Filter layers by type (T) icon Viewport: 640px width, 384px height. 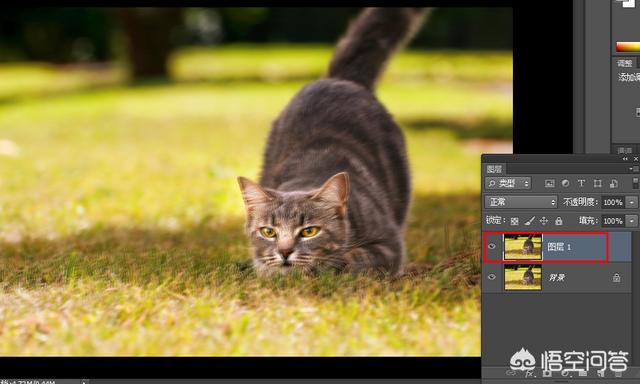pos(581,184)
